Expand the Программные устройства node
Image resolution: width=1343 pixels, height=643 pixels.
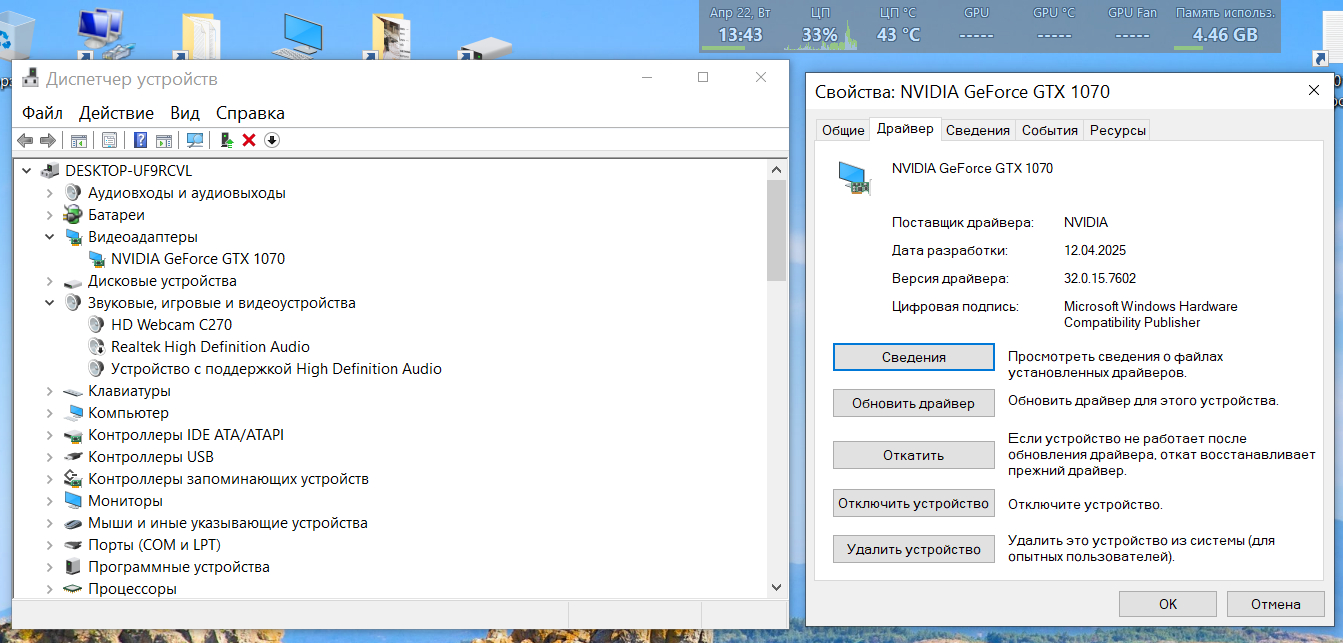pyautogui.click(x=49, y=567)
